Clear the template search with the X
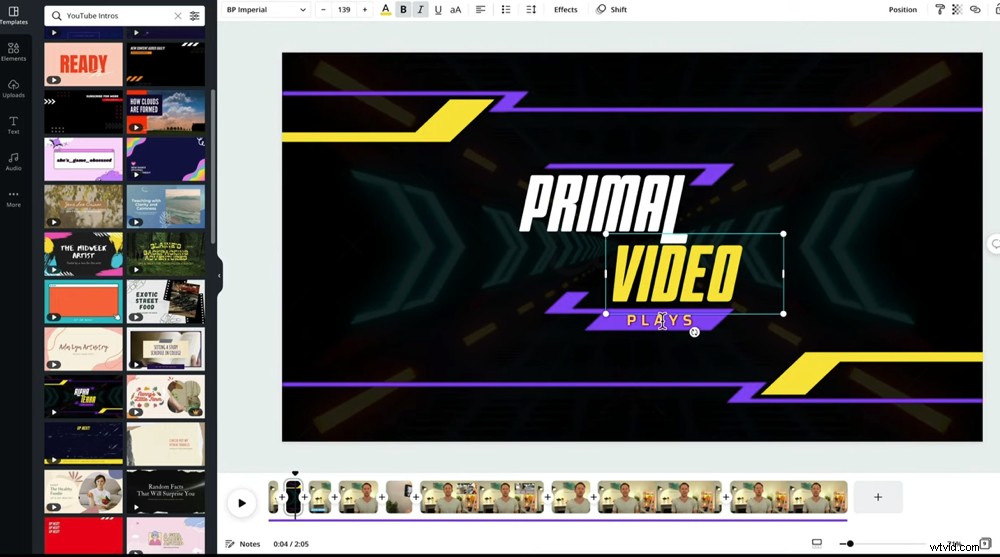Screen dimensions: 1000x557 [x=178, y=15]
